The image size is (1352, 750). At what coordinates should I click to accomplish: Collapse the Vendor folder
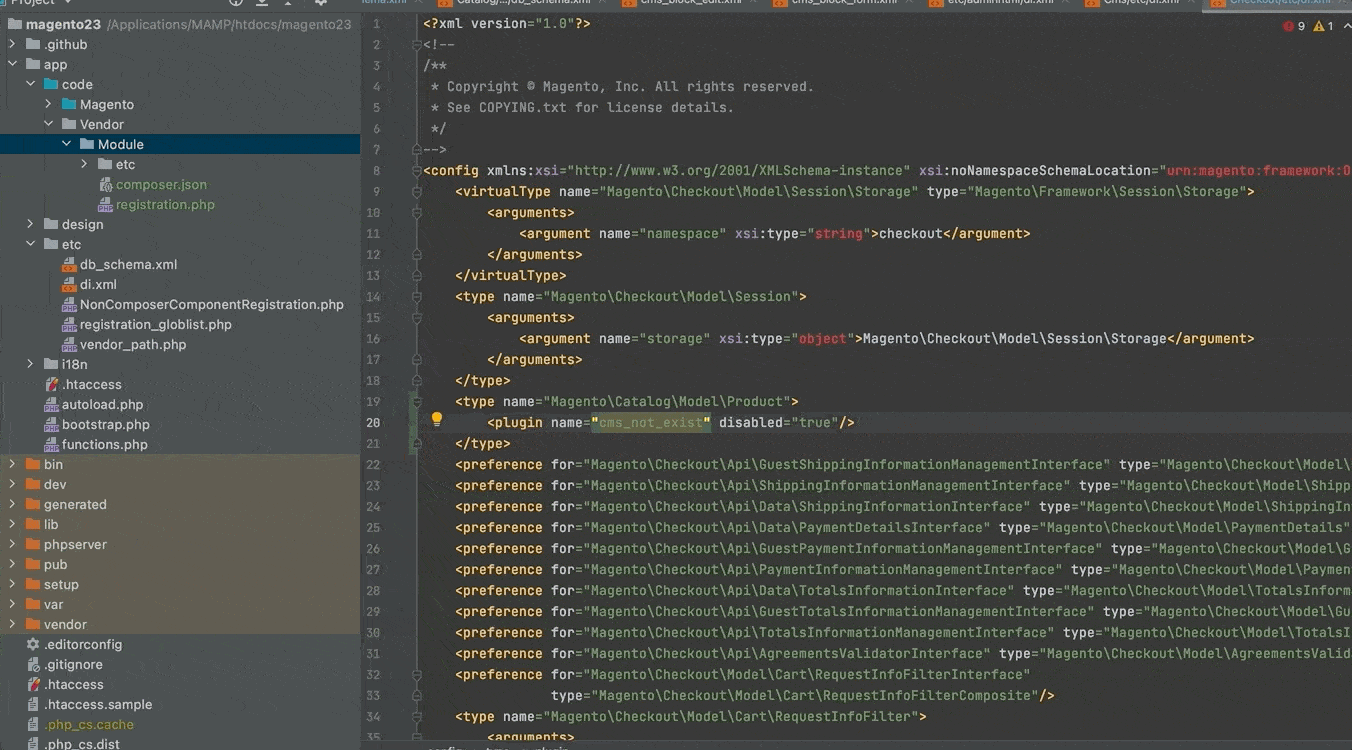point(48,124)
